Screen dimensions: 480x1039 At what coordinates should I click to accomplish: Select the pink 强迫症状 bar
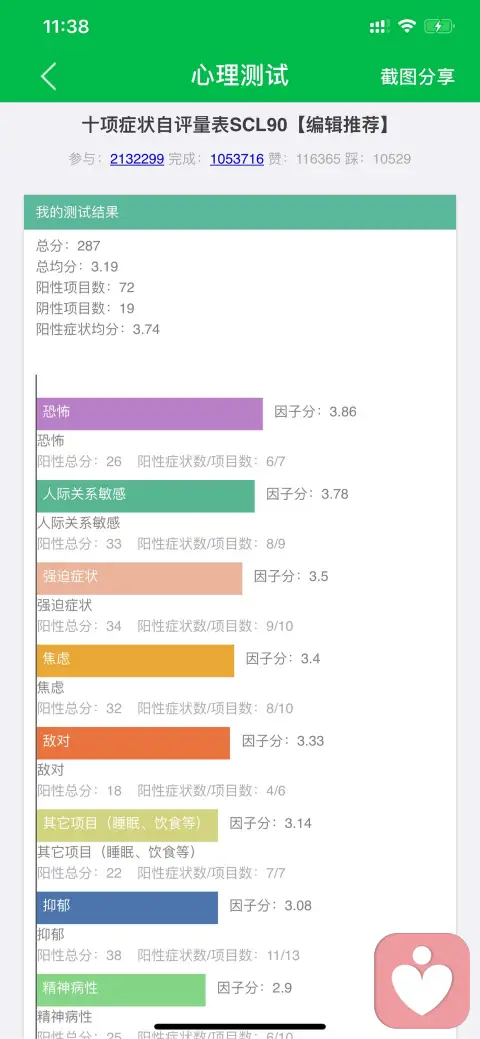[x=140, y=578]
